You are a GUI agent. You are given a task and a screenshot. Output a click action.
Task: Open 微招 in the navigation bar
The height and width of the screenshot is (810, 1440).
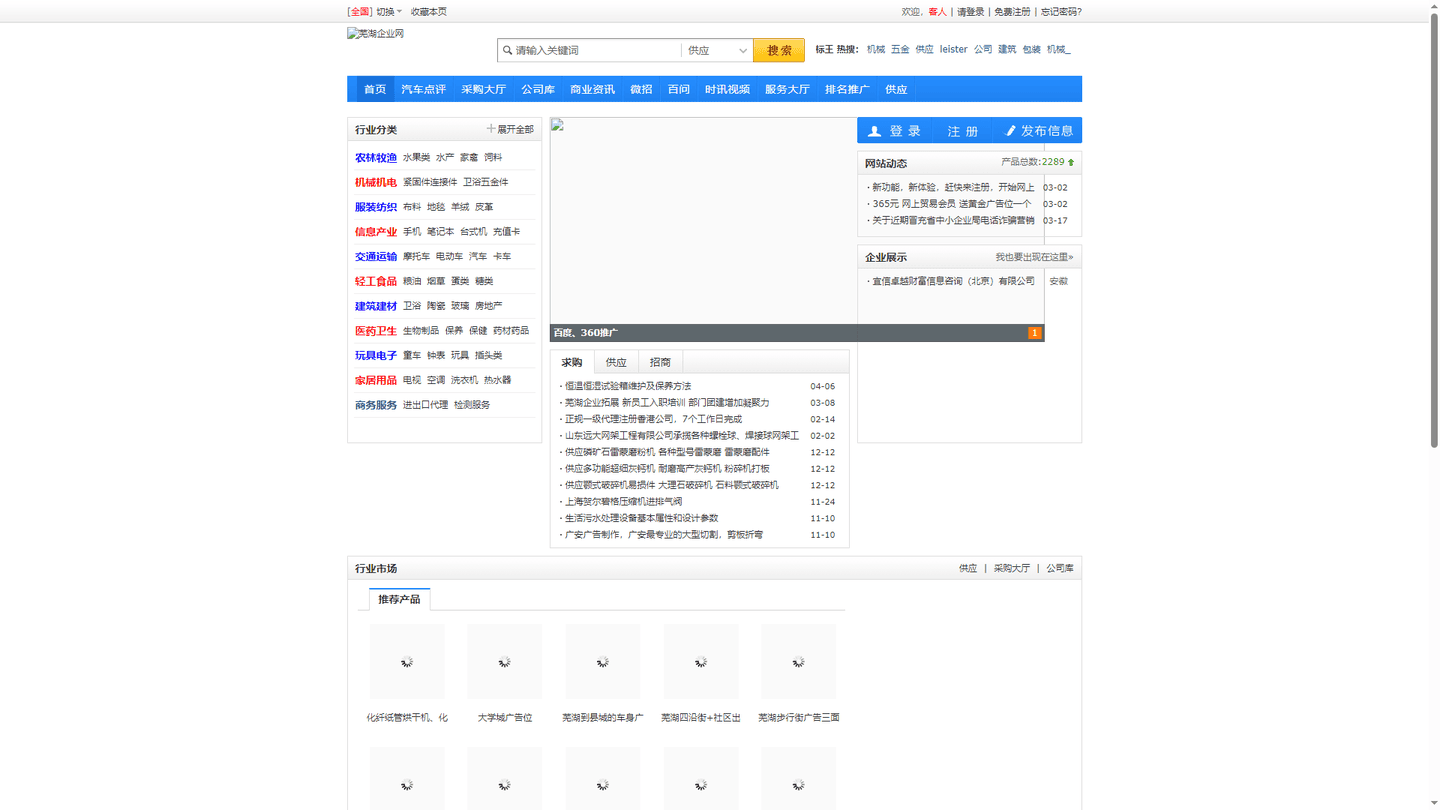pyautogui.click(x=641, y=89)
